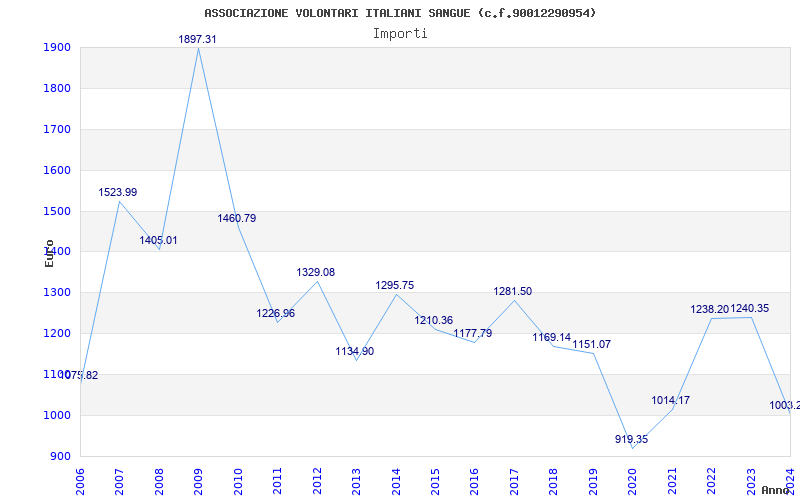Image resolution: width=800 pixels, height=500 pixels.
Task: Select the 2019 year label
Action: 593,482
